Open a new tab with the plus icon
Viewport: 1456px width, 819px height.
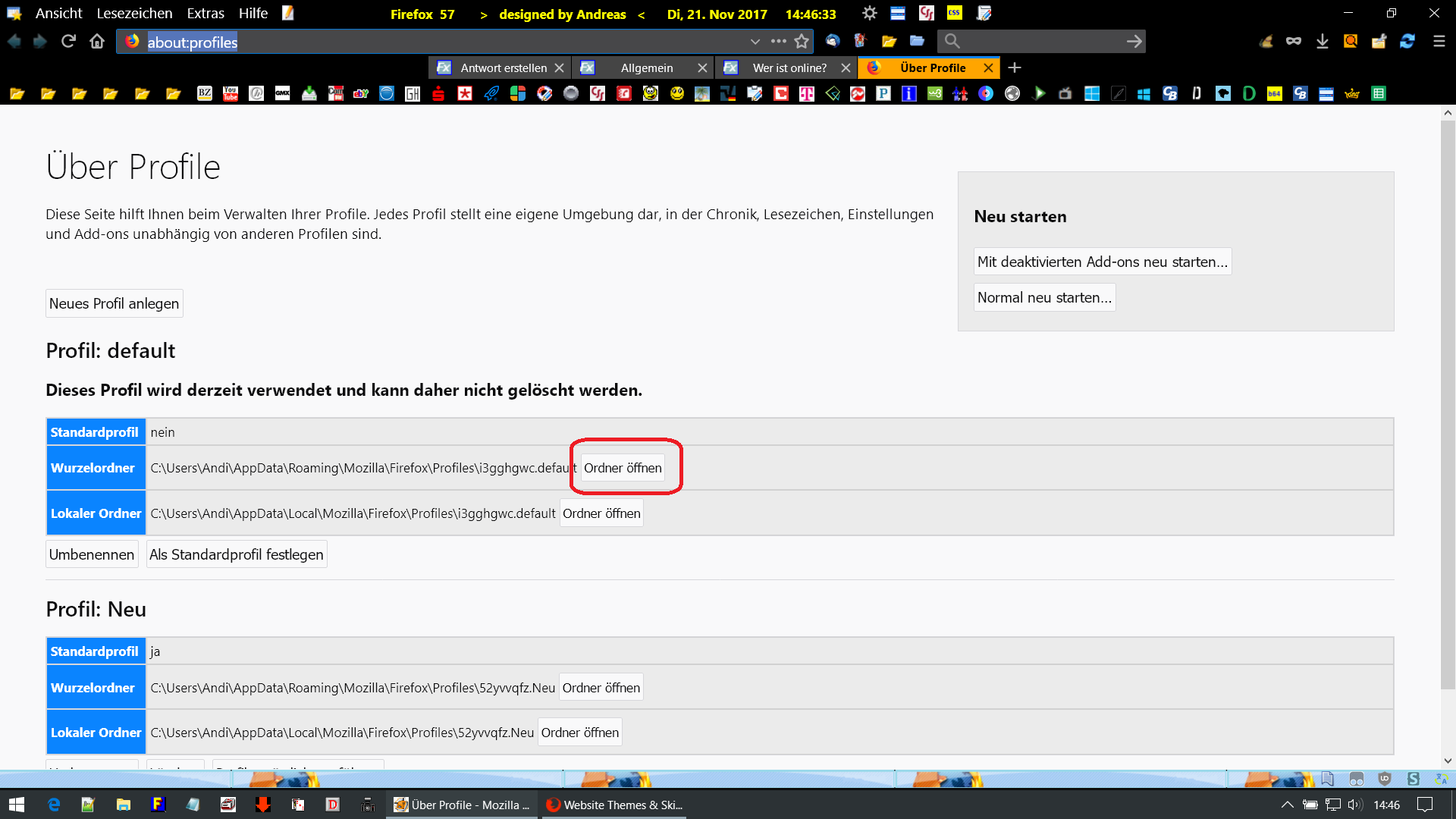pyautogui.click(x=1015, y=67)
